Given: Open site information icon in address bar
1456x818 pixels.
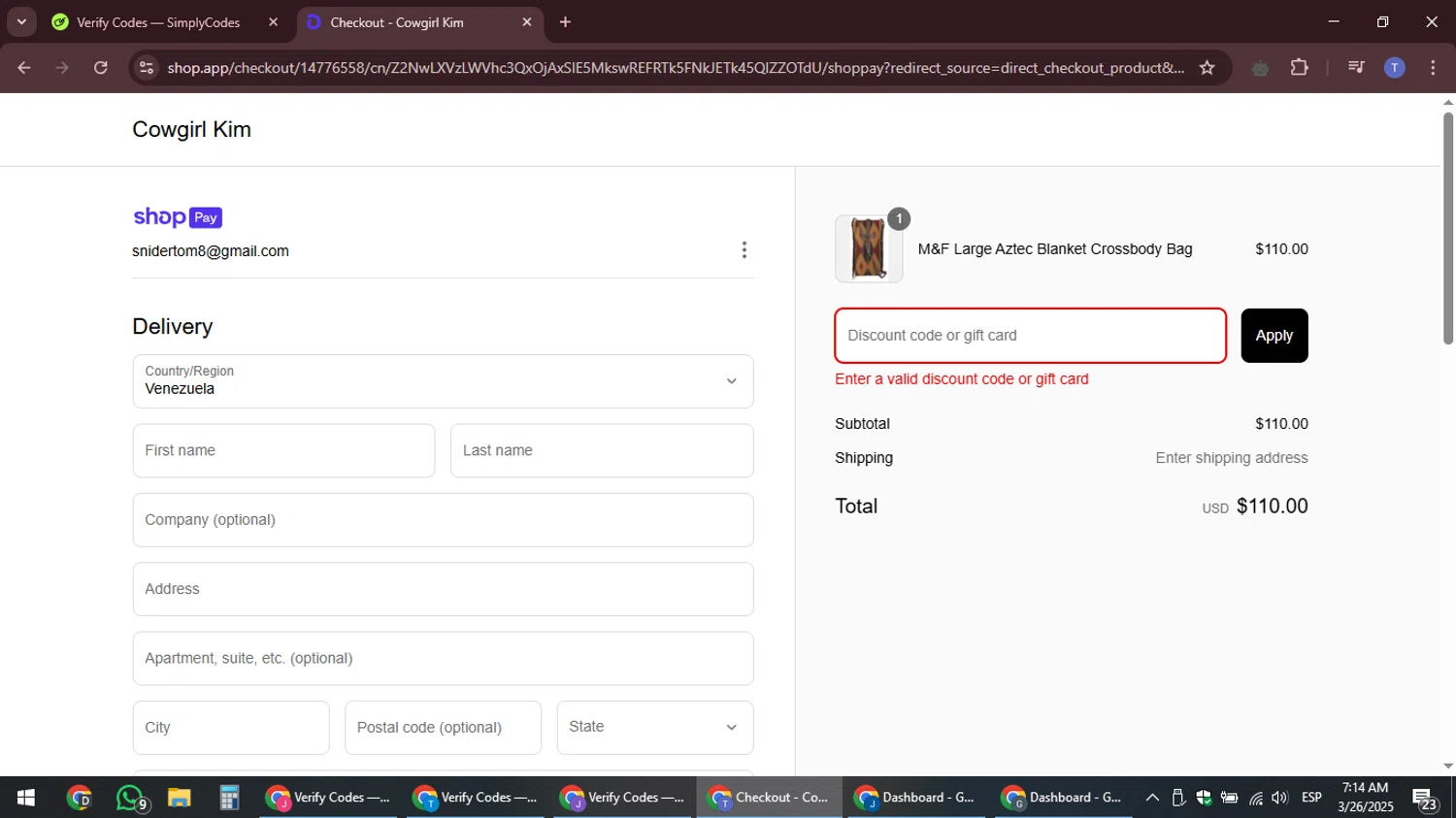Looking at the screenshot, I should click(x=147, y=68).
